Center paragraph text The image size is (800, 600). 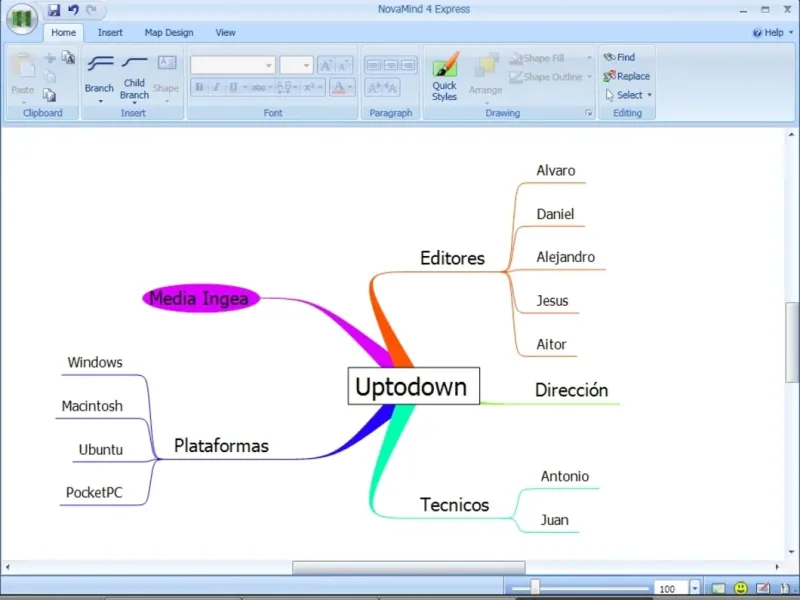point(391,65)
